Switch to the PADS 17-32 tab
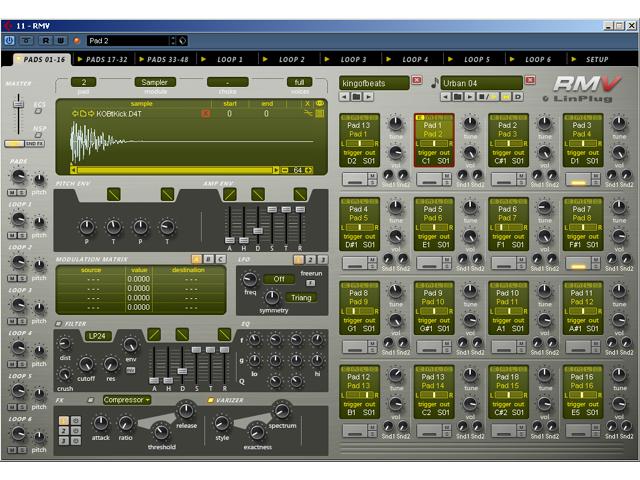The height and width of the screenshot is (480, 640). click(102, 60)
